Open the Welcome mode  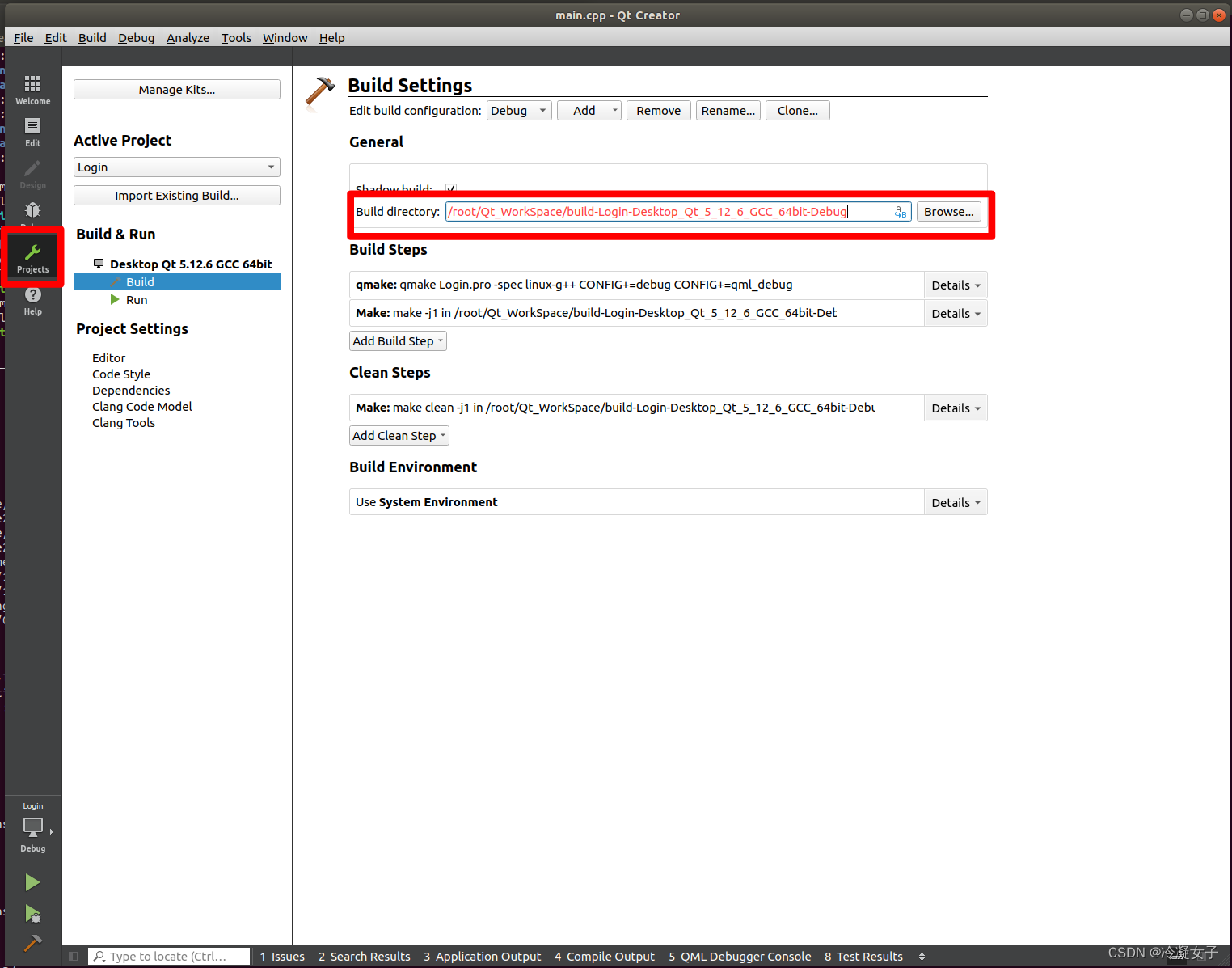(32, 90)
